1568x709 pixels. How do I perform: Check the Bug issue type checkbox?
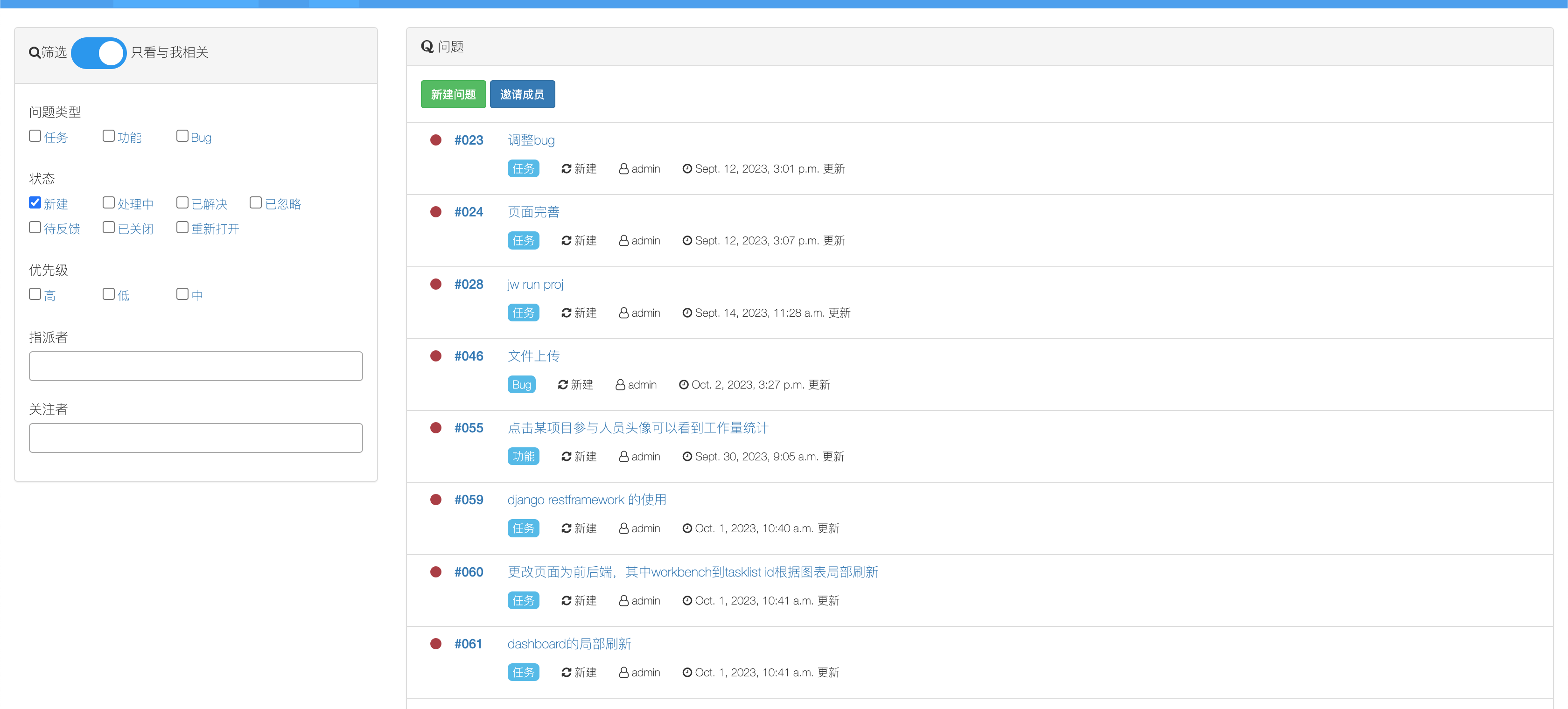pos(182,136)
